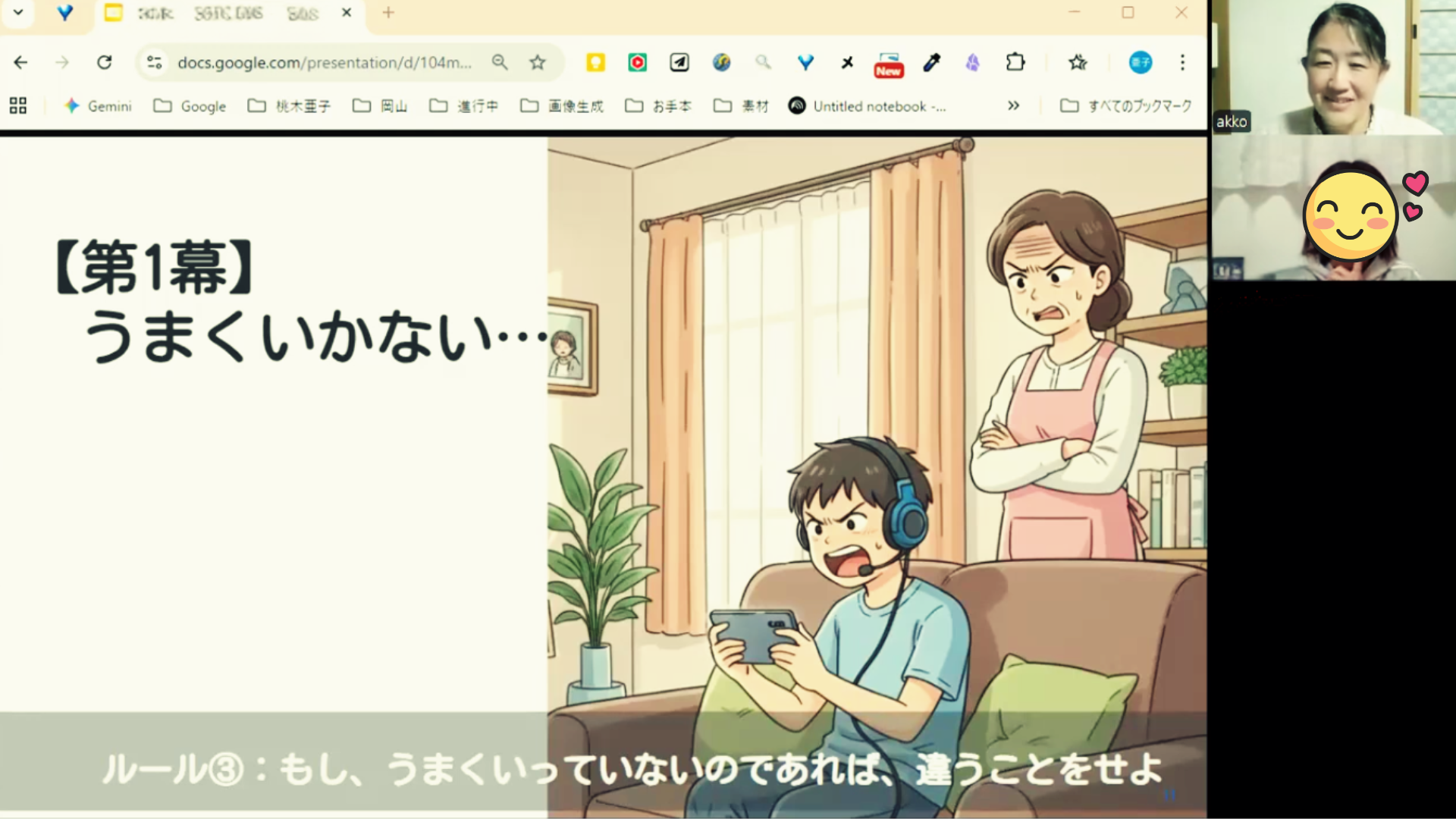Click the docs.google.com address bar
This screenshot has height=819, width=1456.
point(324,62)
